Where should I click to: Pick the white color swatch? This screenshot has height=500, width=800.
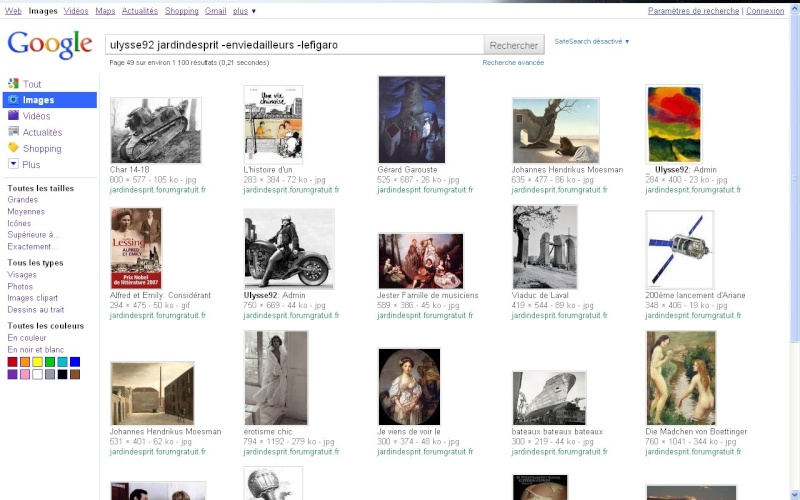point(37,374)
